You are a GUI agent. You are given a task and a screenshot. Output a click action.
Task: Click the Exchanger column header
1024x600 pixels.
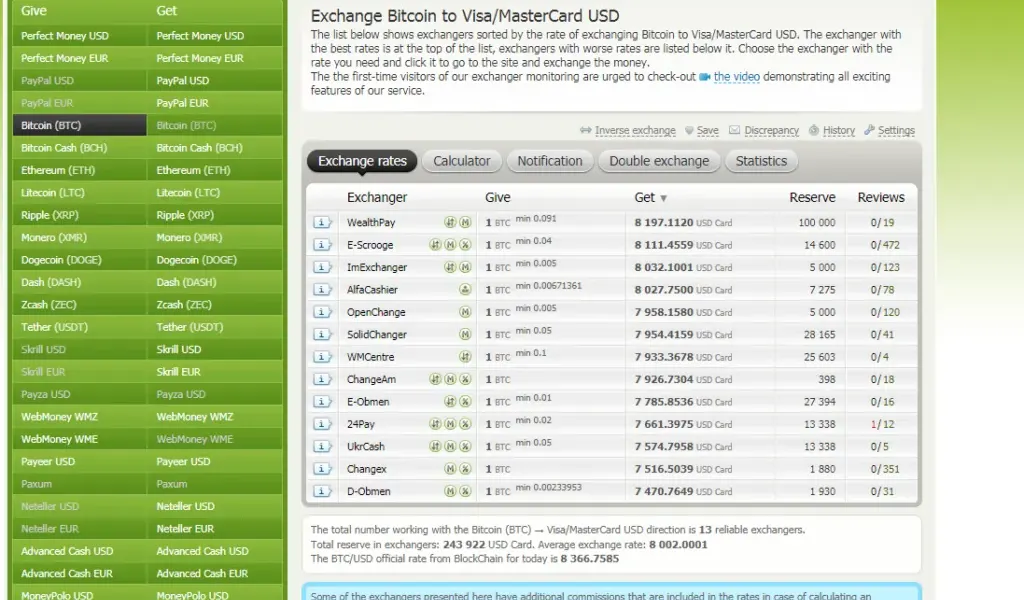click(377, 197)
